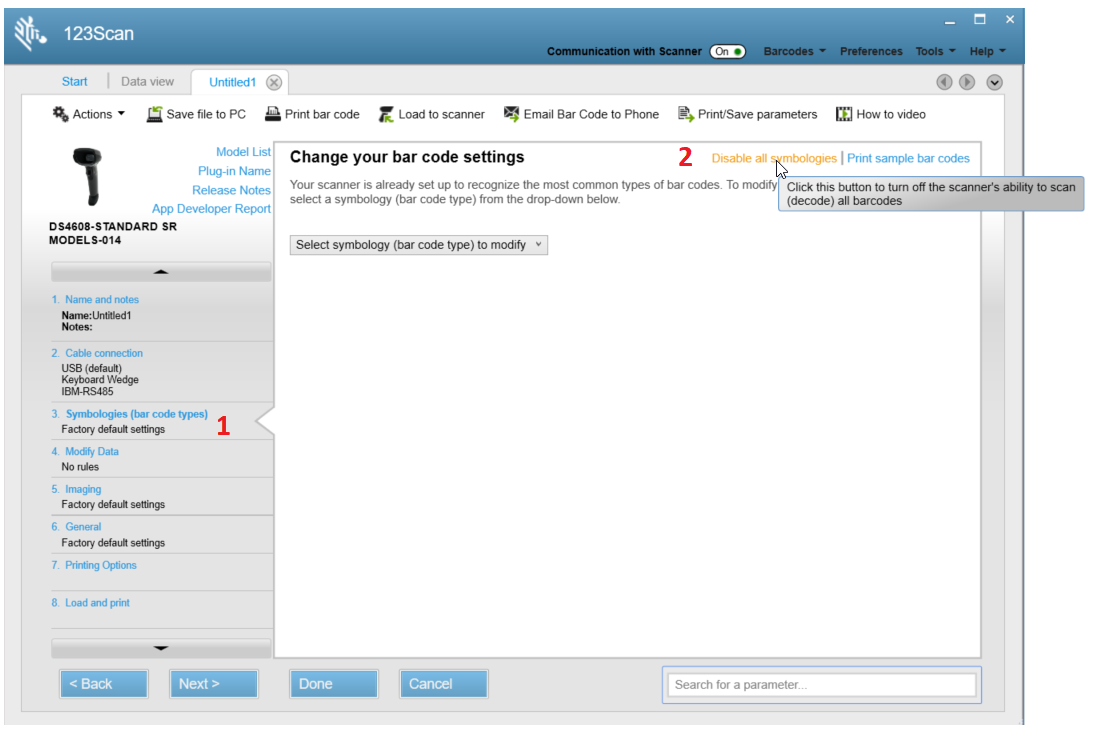Collapse the steps list with the up chevron

click(x=161, y=270)
